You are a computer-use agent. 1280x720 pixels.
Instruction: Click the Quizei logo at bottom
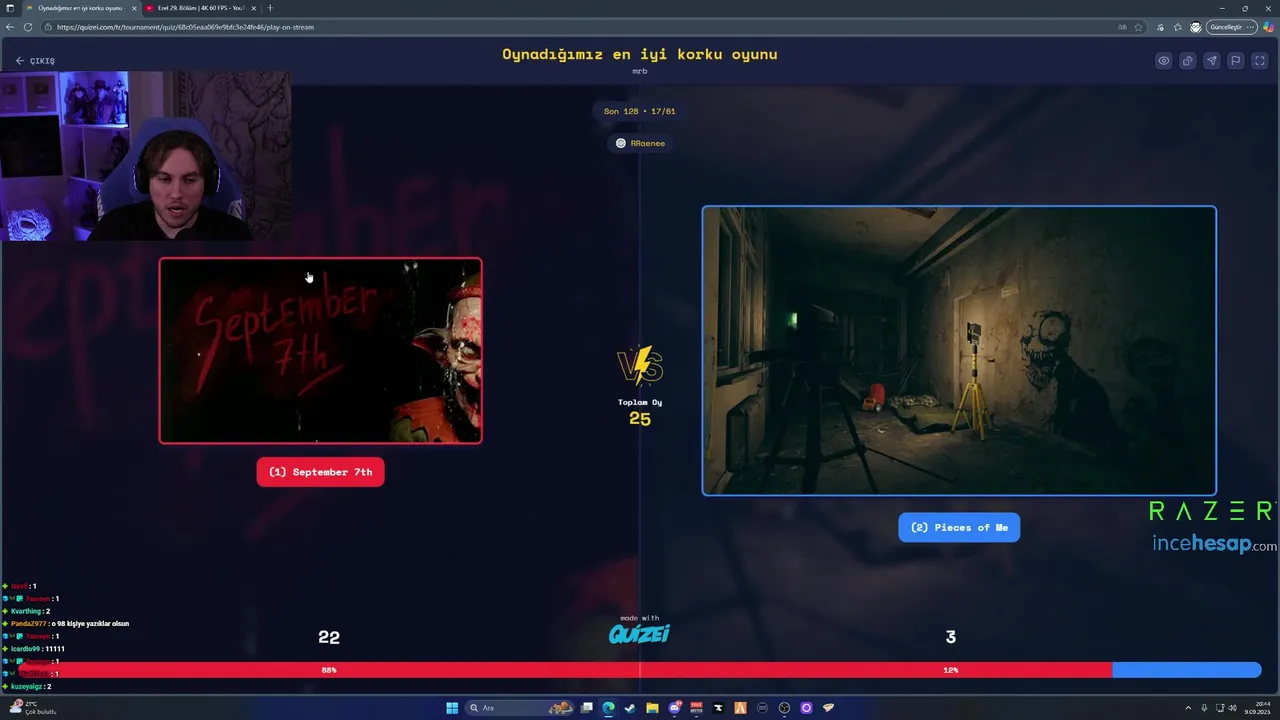640,634
